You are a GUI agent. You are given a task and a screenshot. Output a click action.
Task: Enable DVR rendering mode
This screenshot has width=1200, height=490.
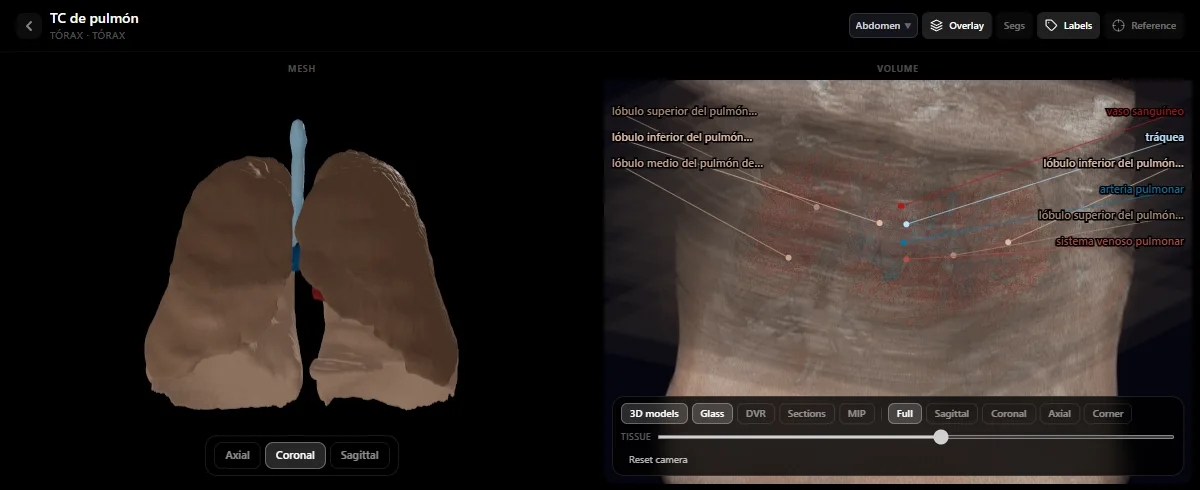click(x=755, y=413)
